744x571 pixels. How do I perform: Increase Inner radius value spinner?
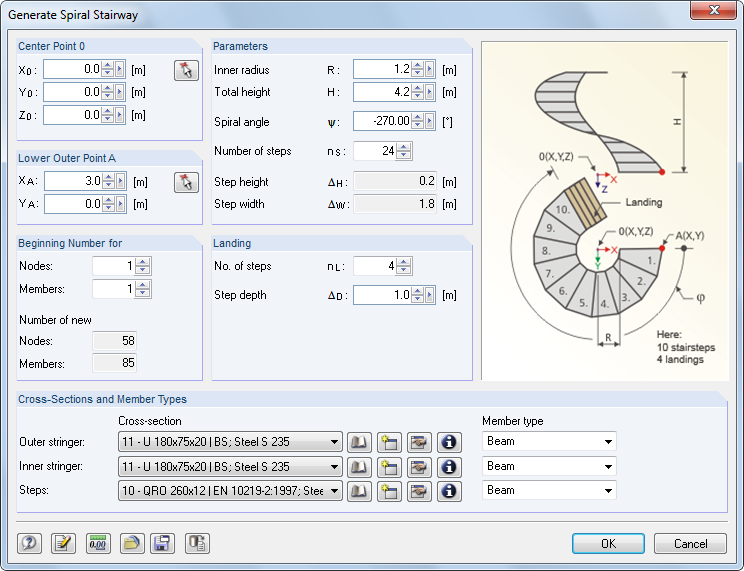(x=418, y=66)
